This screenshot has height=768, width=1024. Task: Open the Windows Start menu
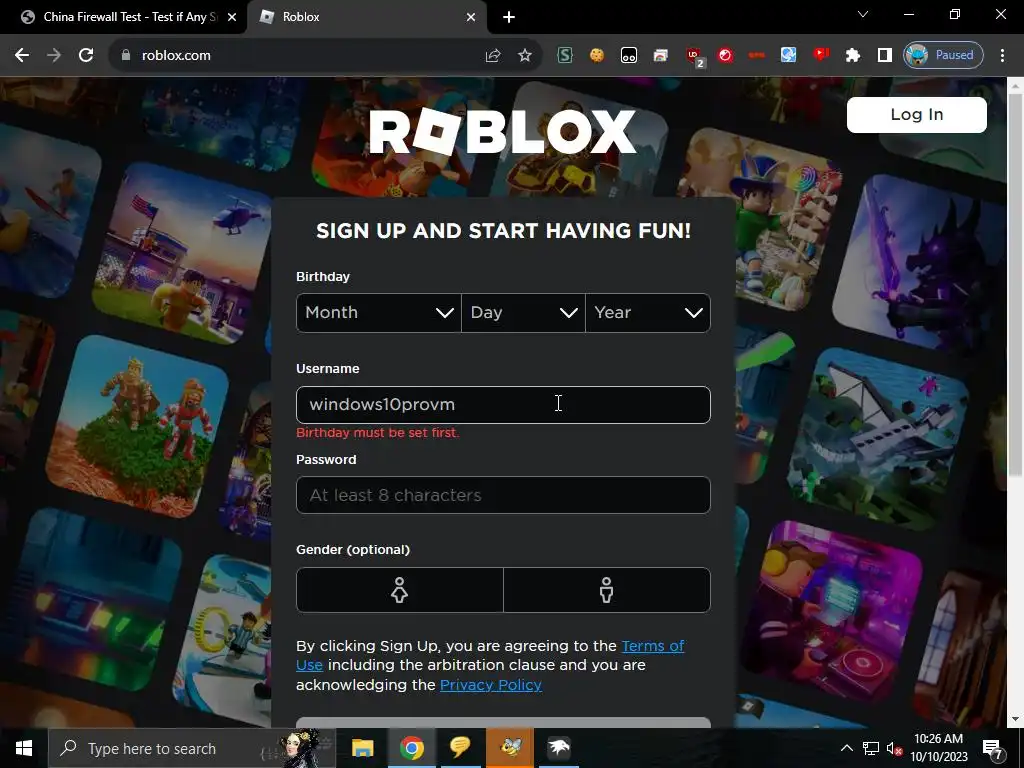(x=24, y=748)
